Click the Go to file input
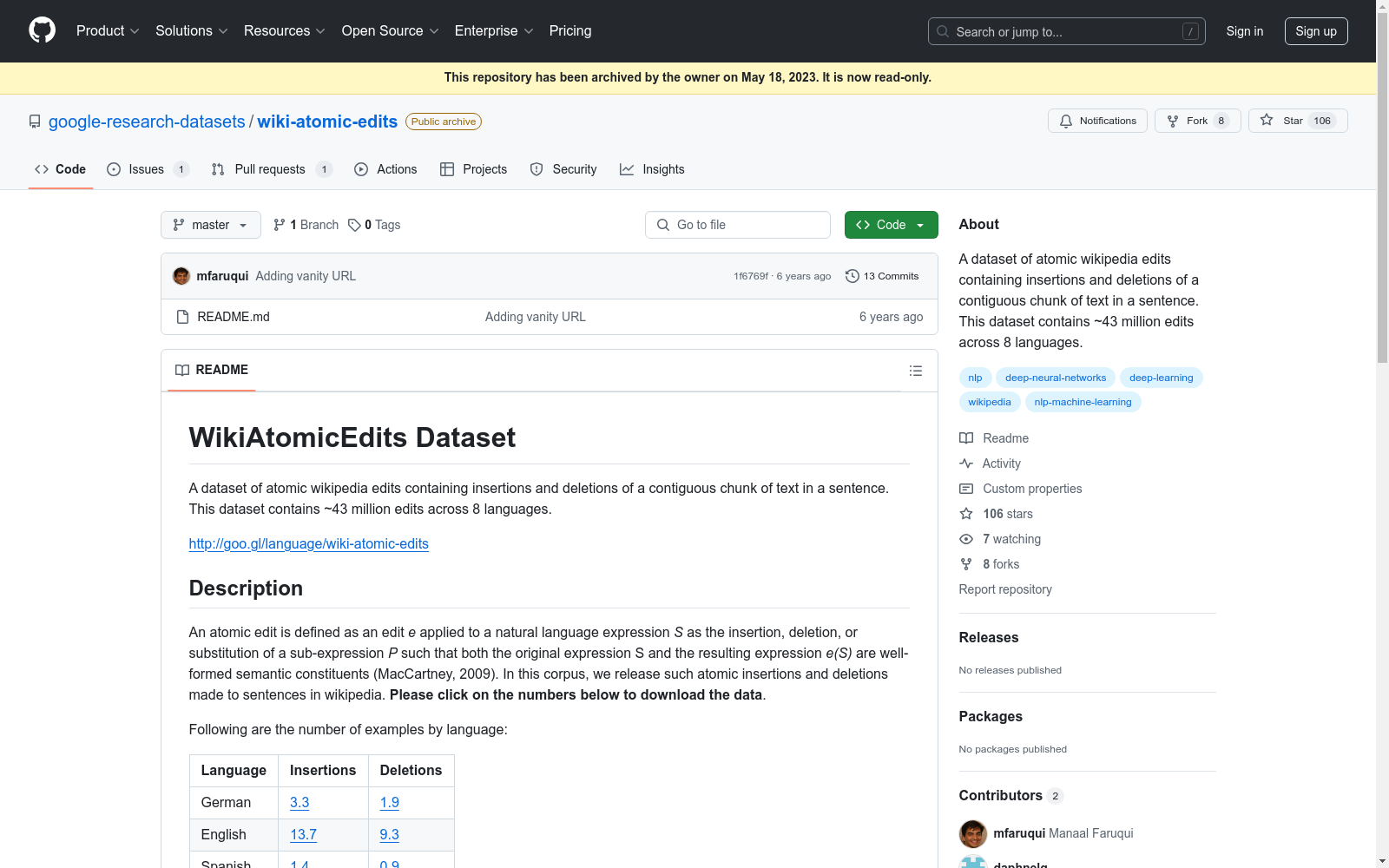This screenshot has width=1389, height=868. pyautogui.click(x=738, y=225)
